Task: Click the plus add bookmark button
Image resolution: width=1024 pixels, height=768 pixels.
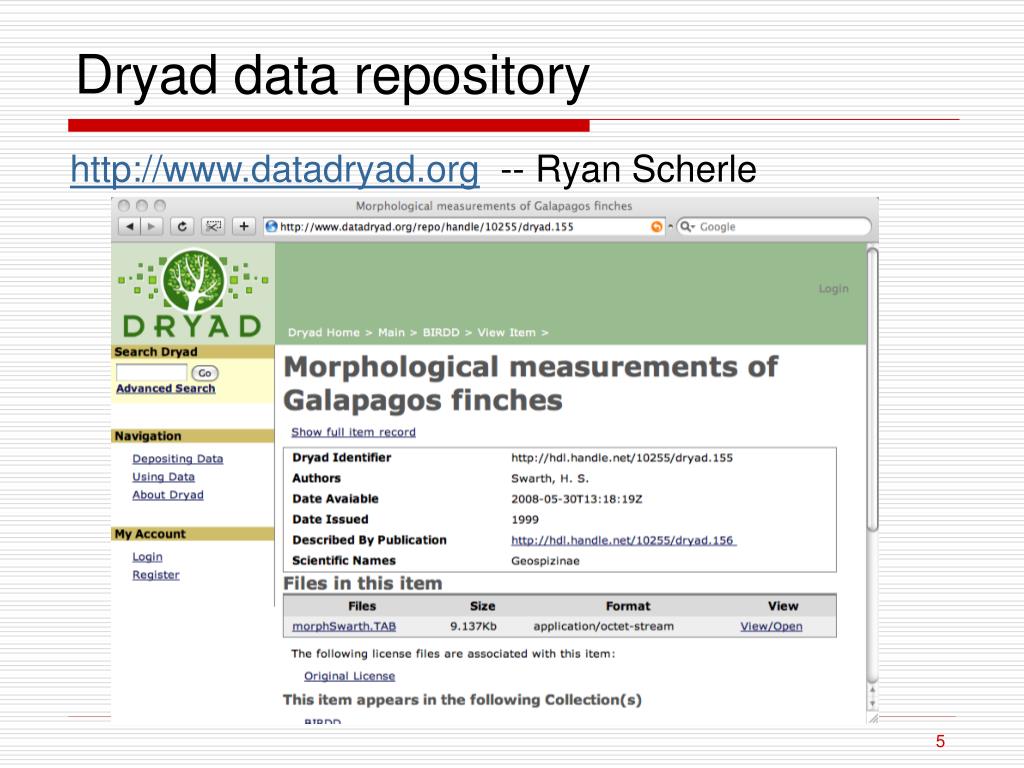Action: [x=244, y=227]
